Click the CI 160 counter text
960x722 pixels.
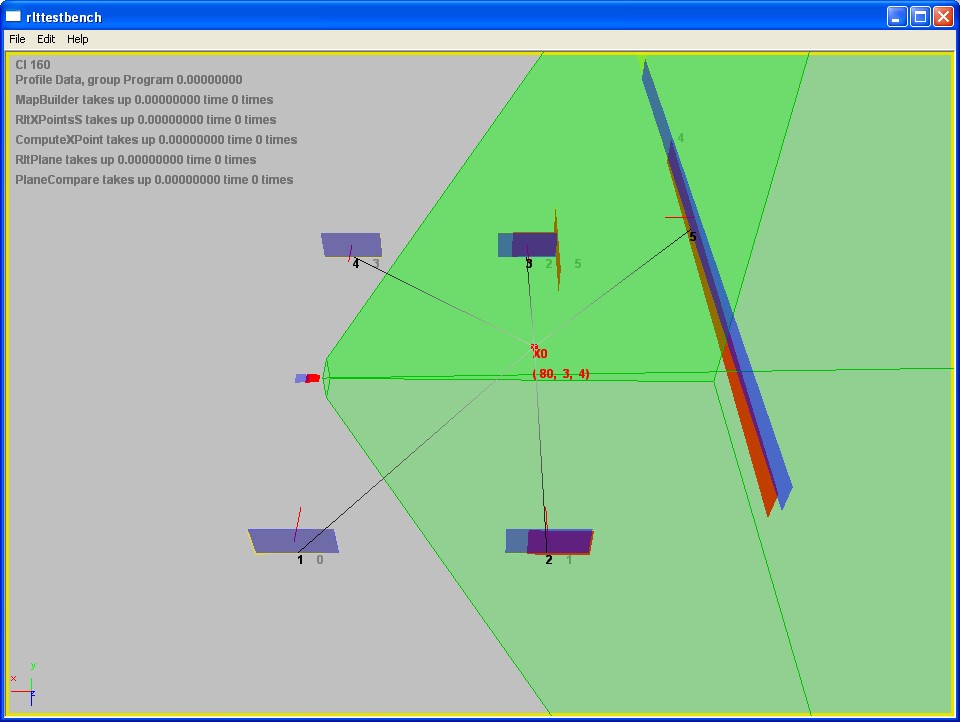(33, 65)
